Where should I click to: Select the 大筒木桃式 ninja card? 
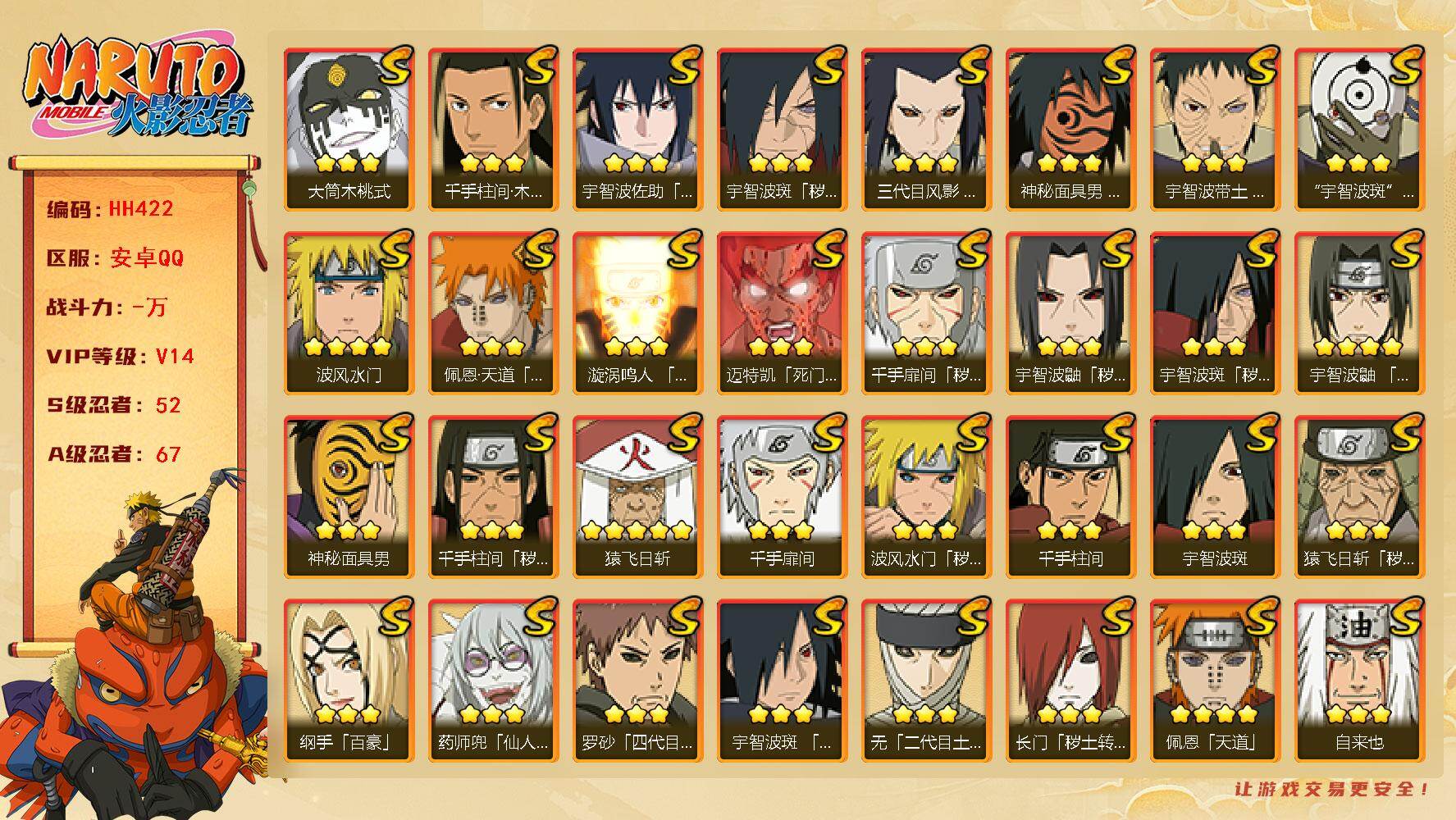349,130
